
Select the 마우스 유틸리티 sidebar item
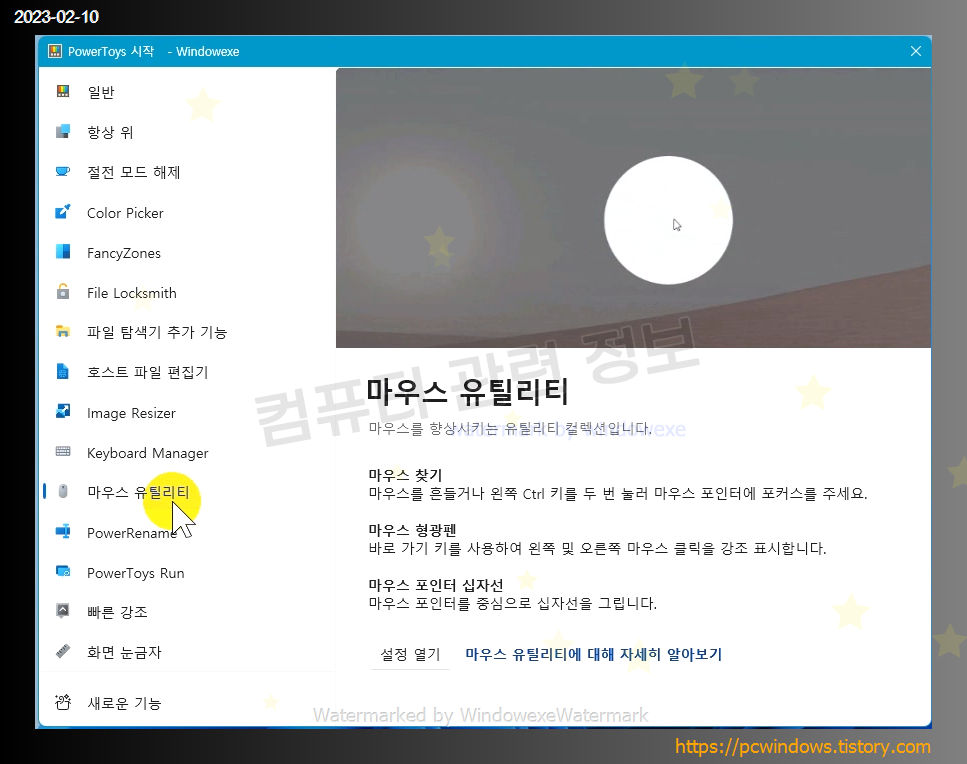(187, 492)
